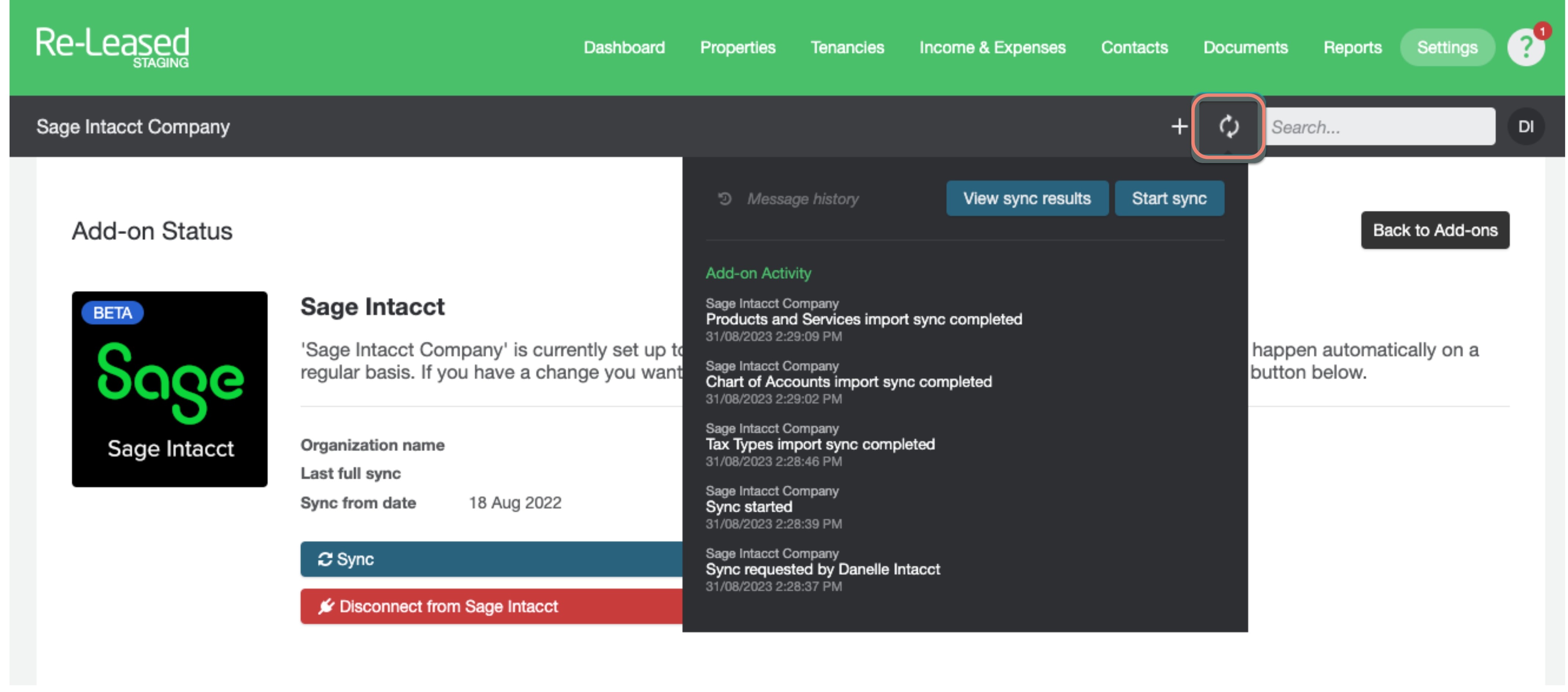Open the Properties menu

pos(737,47)
